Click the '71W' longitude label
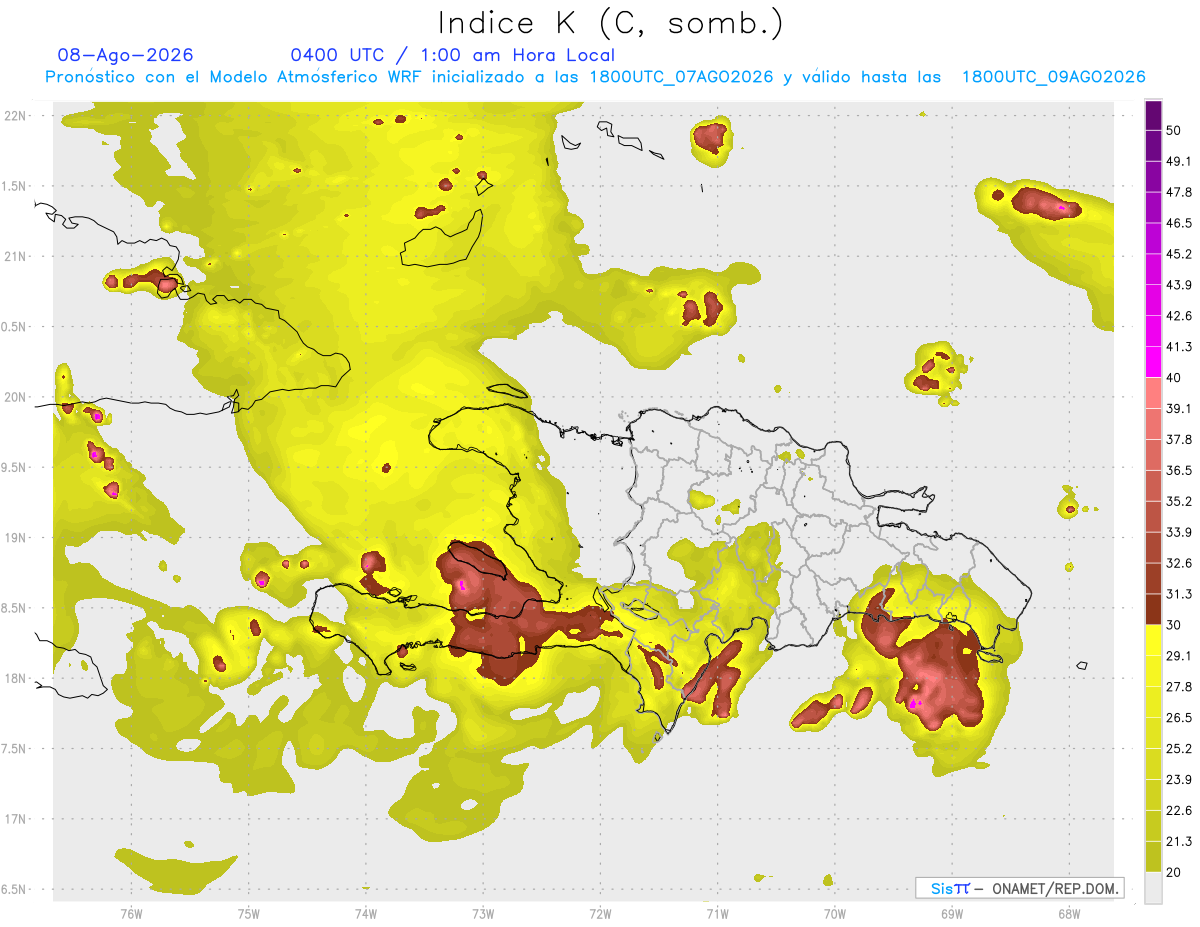This screenshot has height=927, width=1200. pyautogui.click(x=717, y=913)
